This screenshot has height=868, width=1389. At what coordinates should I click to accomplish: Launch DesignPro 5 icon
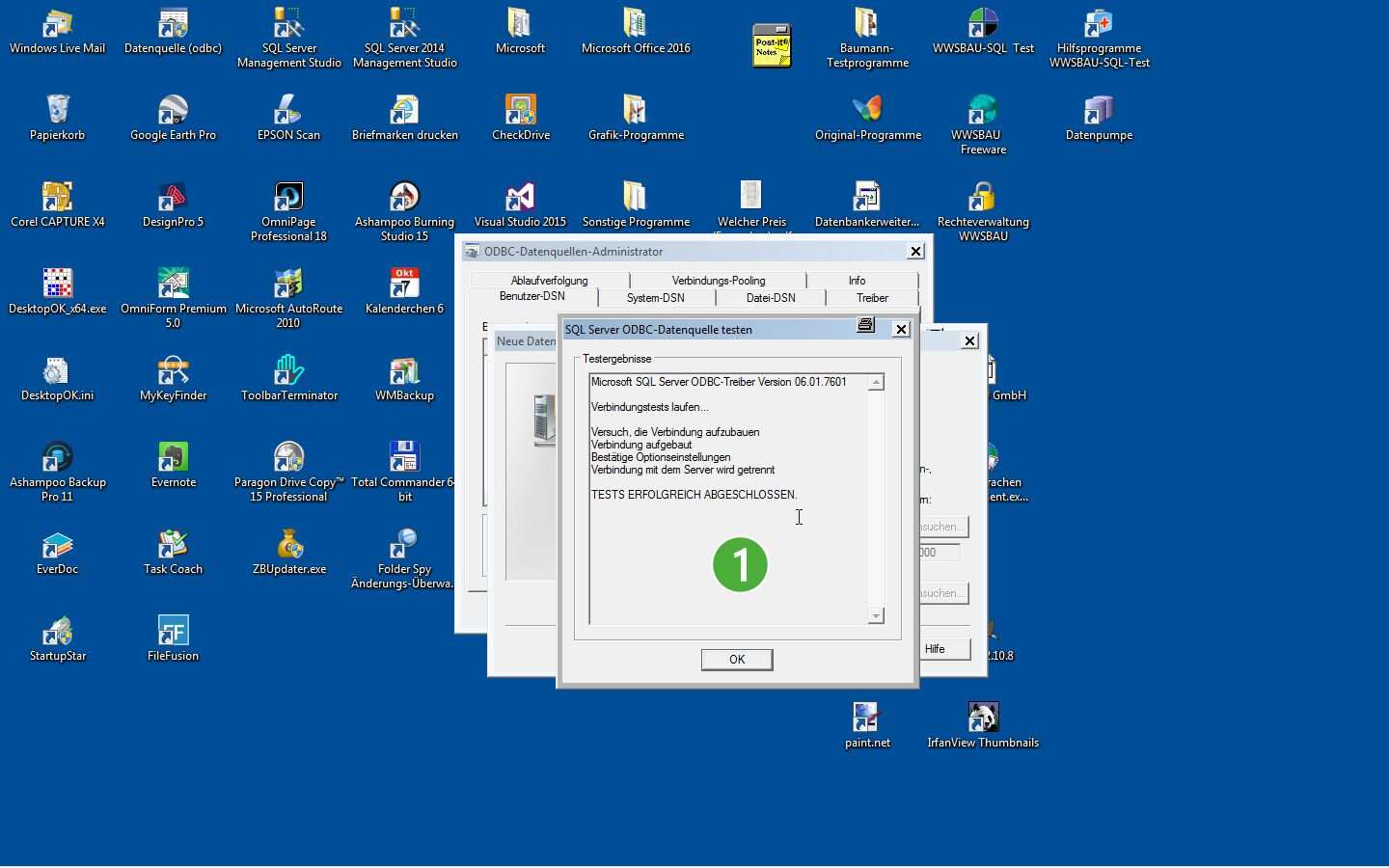point(174,205)
